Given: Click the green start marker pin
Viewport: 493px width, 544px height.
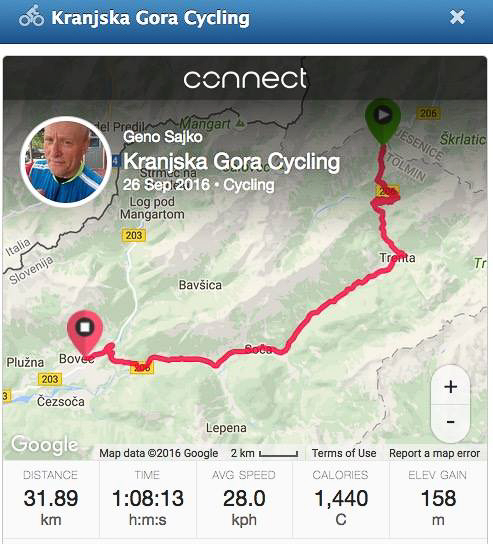Looking at the screenshot, I should (383, 121).
